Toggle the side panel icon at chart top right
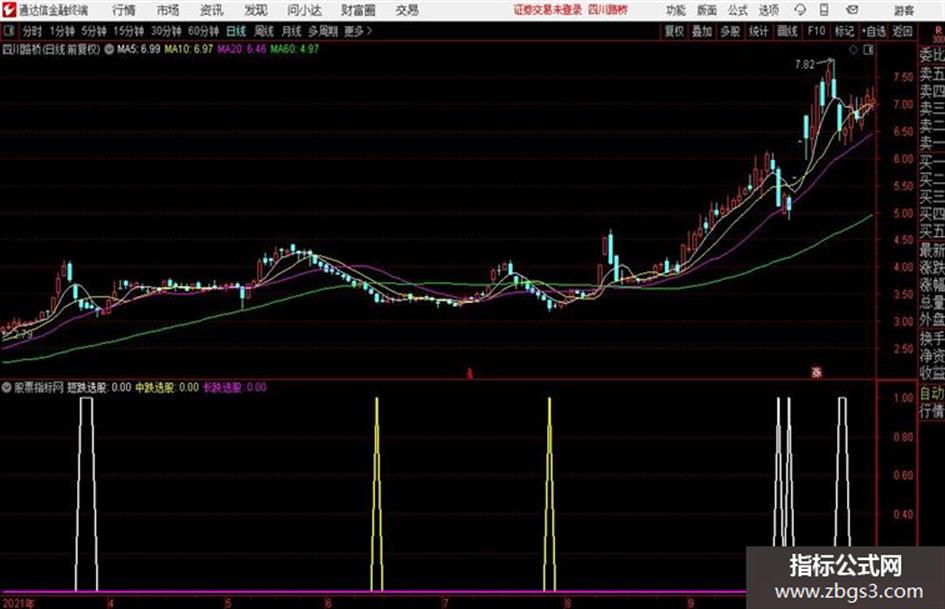This screenshot has width=945, height=609. tap(868, 50)
